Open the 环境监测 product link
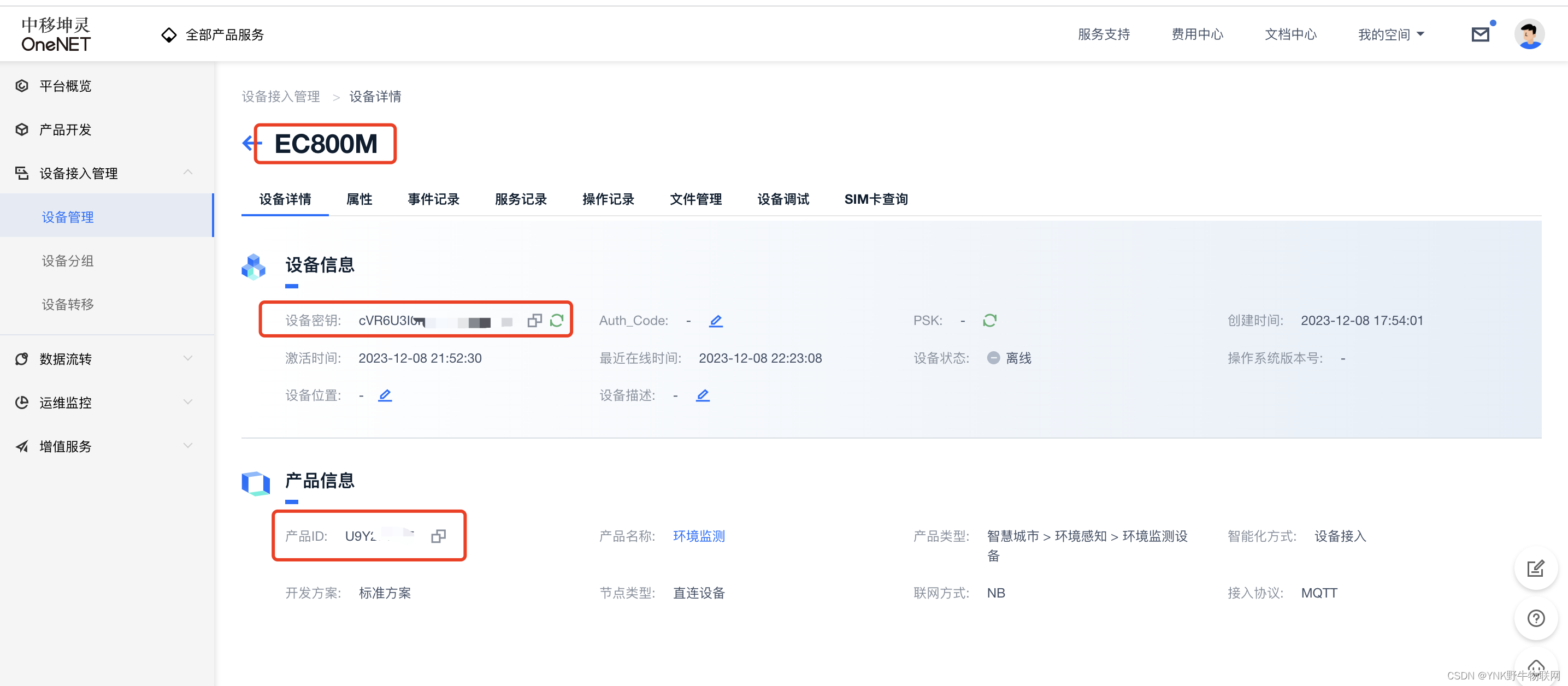Image resolution: width=1568 pixels, height=686 pixels. [x=699, y=536]
